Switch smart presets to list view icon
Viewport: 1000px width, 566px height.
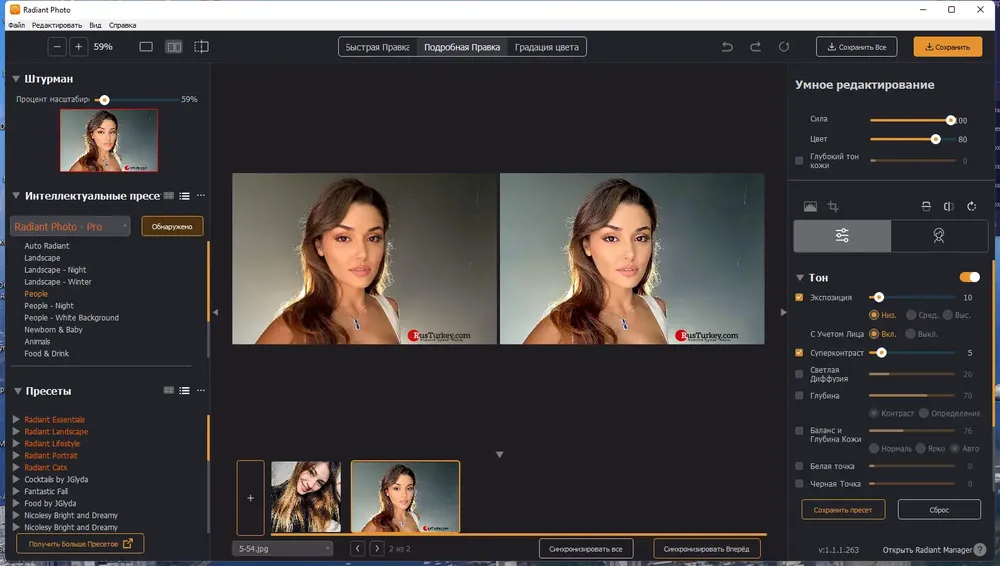point(184,196)
